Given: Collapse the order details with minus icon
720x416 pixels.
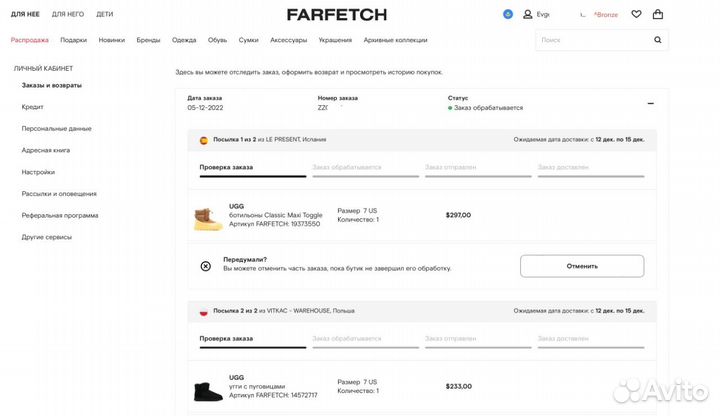Looking at the screenshot, I should click(x=651, y=103).
